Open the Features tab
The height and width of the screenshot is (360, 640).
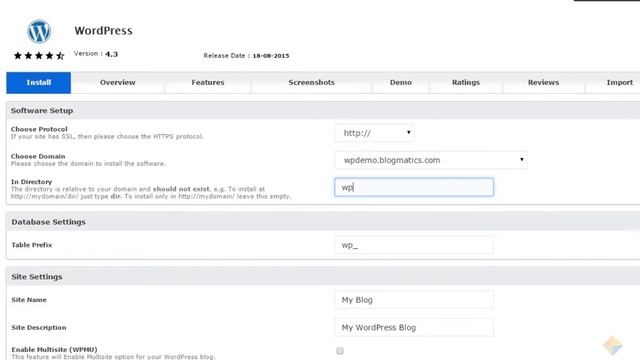tap(208, 82)
